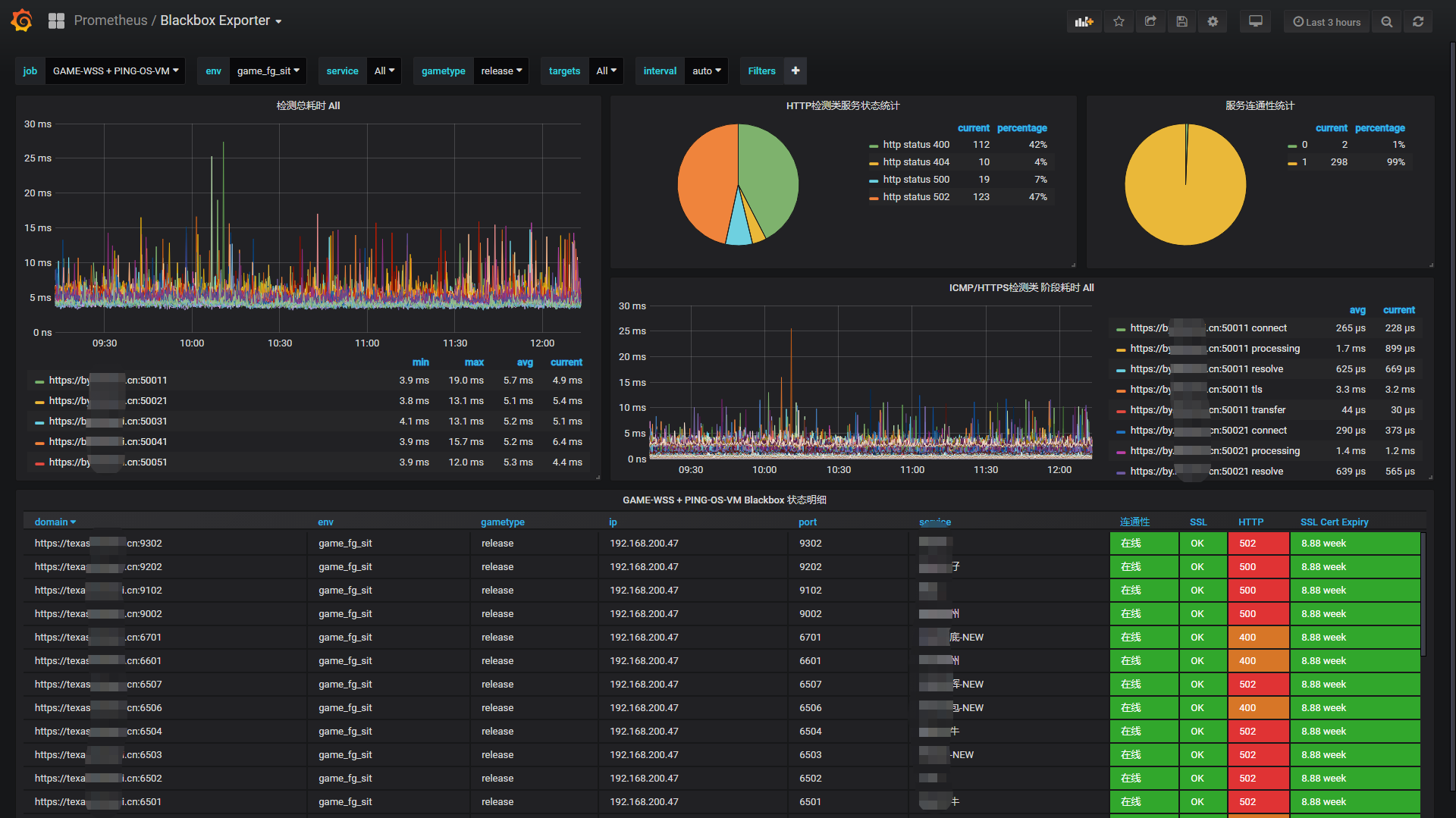Image resolution: width=1456 pixels, height=818 pixels.
Task: Cycle view mode with the monitor icon
Action: [1256, 22]
